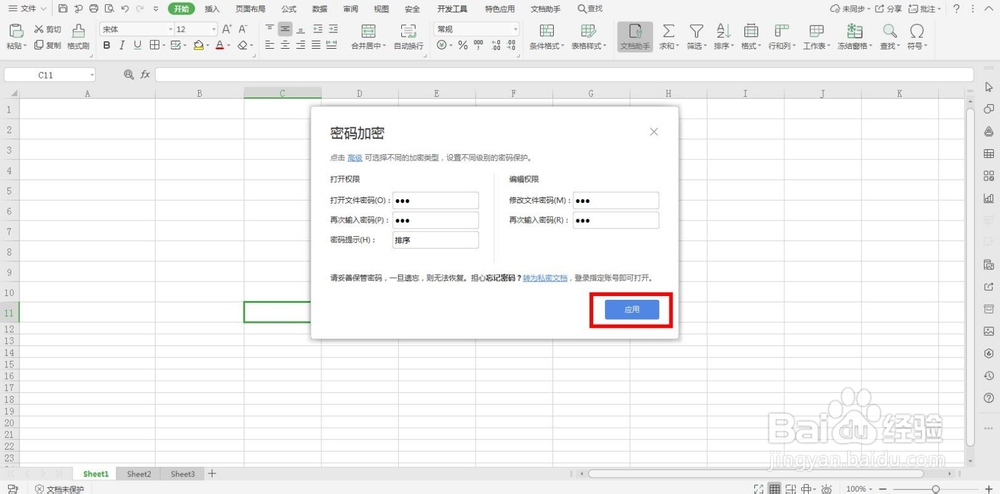Open the zoom percentage 100% dropdown
The height and width of the screenshot is (494, 1000).
(x=858, y=489)
